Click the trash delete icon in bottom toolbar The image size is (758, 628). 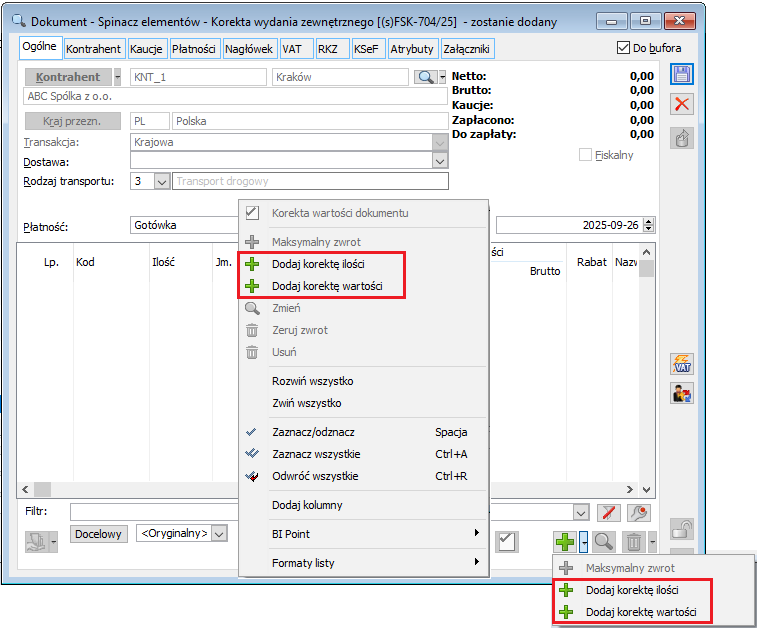pyautogui.click(x=633, y=542)
